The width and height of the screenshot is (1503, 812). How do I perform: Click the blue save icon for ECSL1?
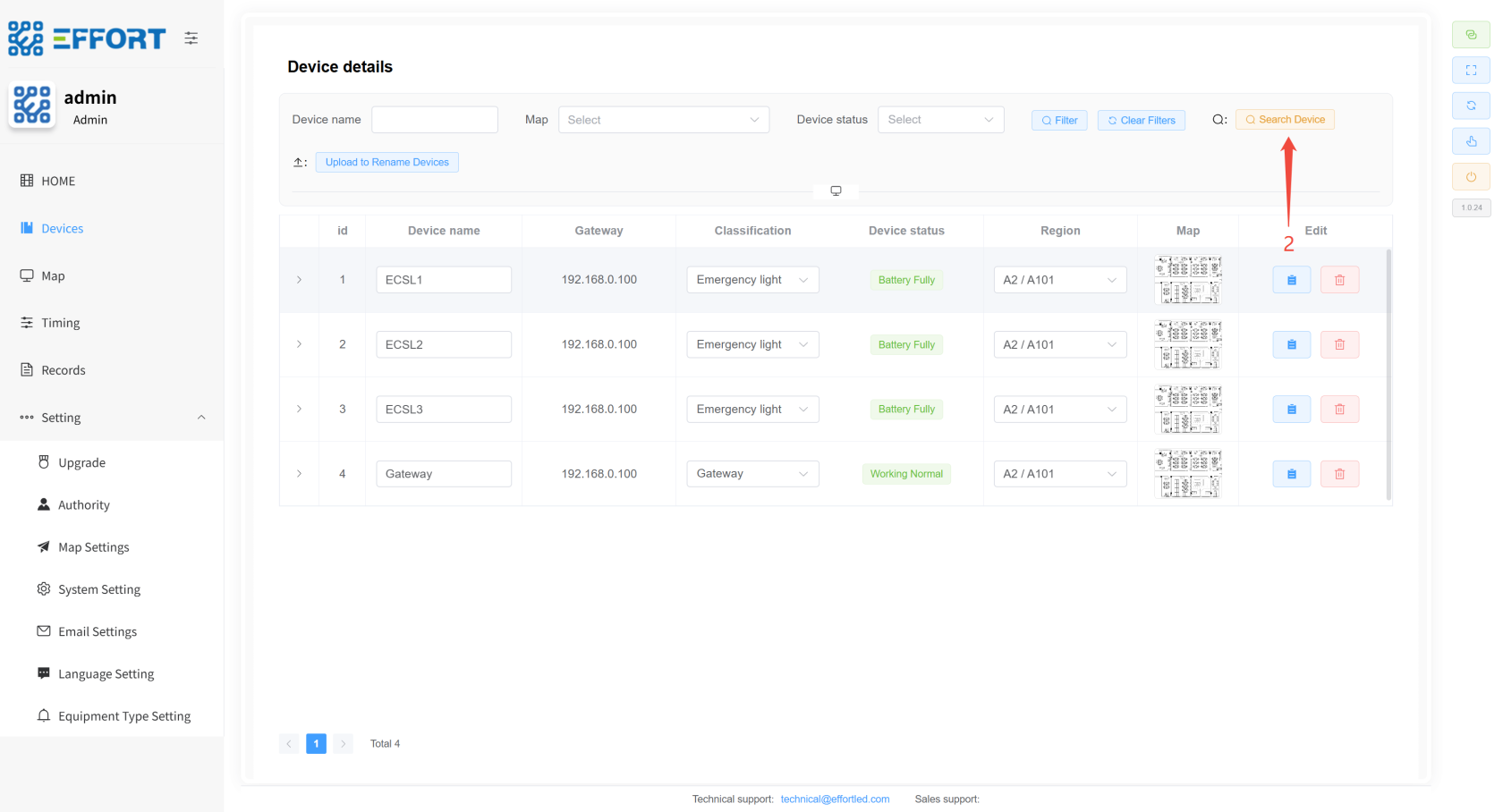click(1291, 280)
